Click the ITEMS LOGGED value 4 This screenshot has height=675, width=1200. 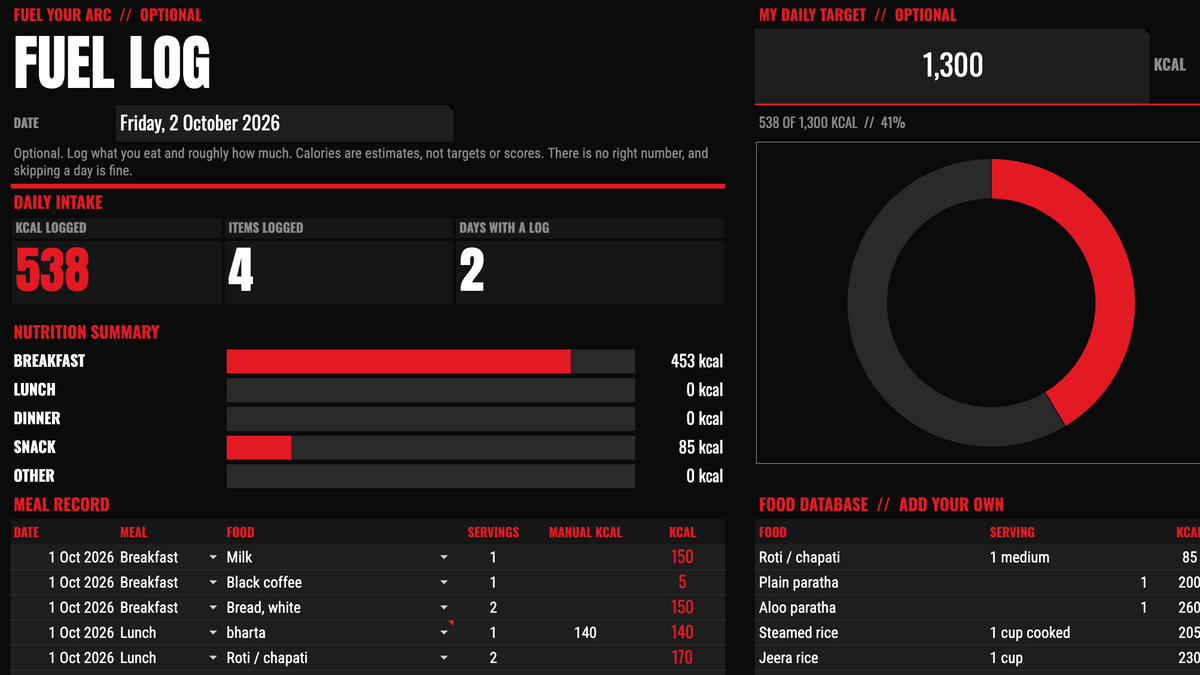240,271
